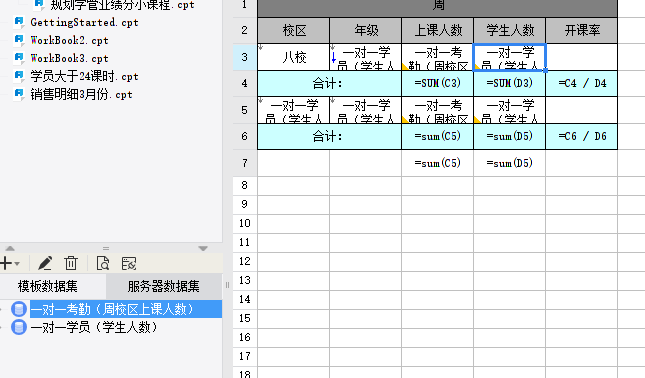Select =sum(D5) cell in row 6

509,137
